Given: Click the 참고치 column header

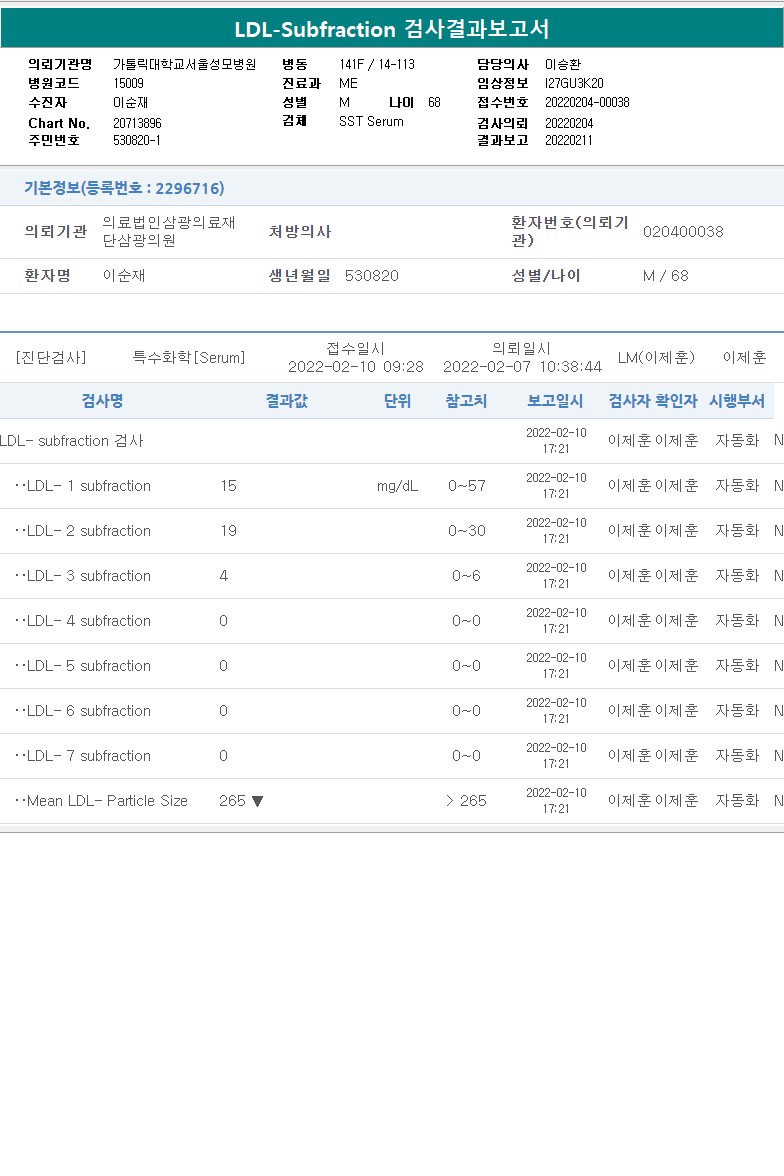Looking at the screenshot, I should (x=466, y=400).
